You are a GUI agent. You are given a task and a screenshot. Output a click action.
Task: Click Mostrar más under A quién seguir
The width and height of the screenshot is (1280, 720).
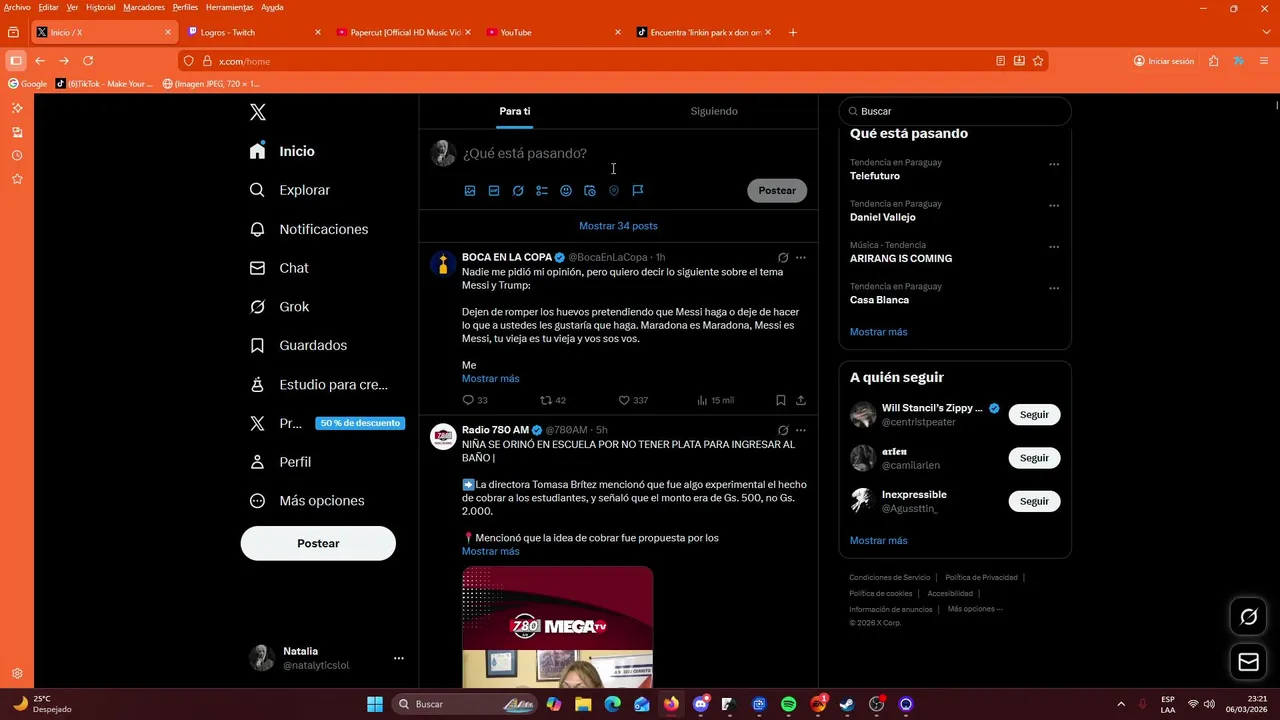click(878, 540)
